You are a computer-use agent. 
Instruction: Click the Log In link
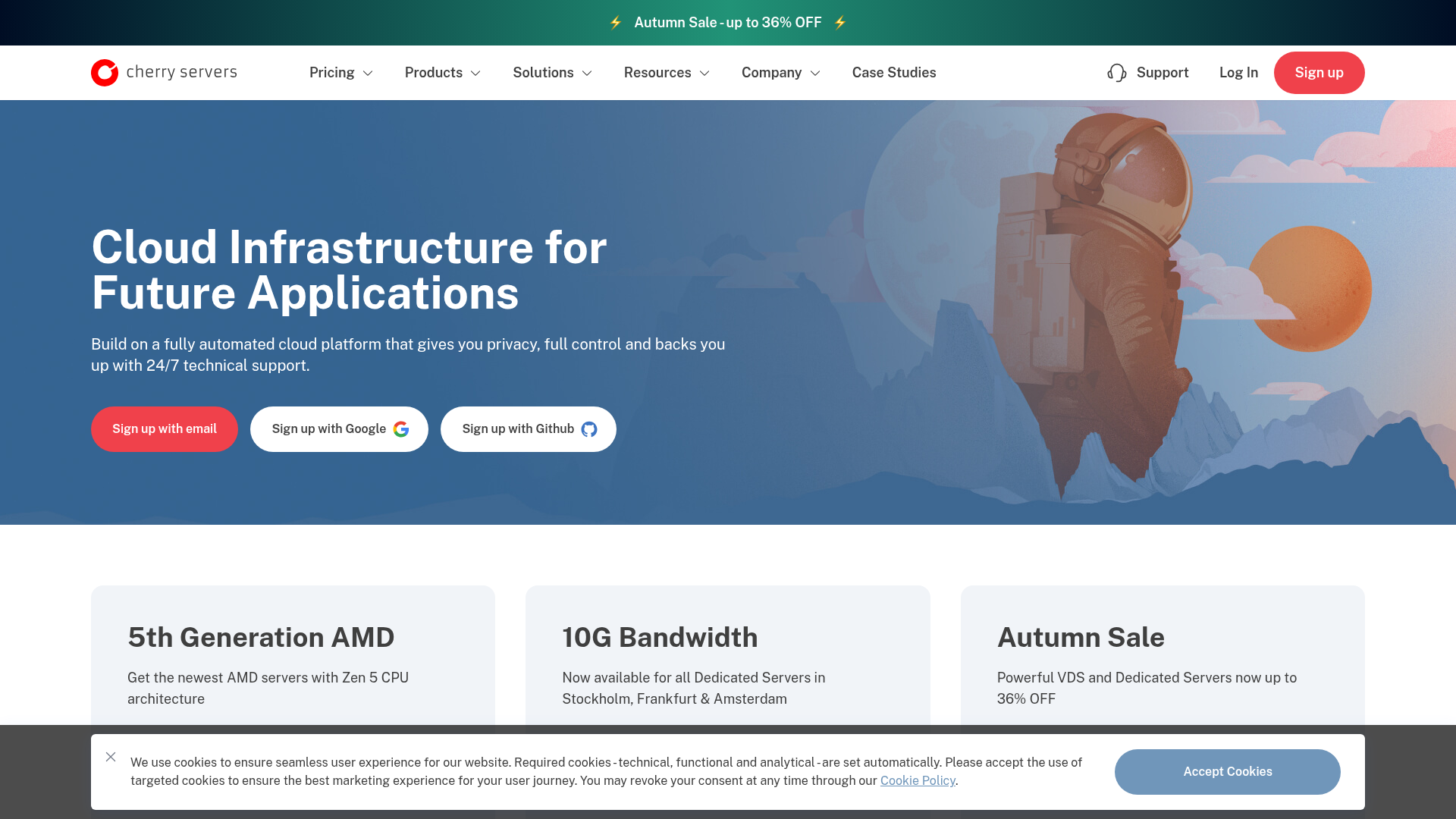tap(1238, 73)
